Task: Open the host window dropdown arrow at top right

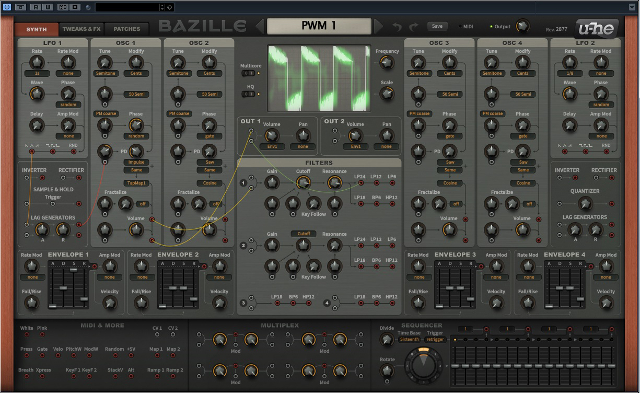Action: pos(632,7)
